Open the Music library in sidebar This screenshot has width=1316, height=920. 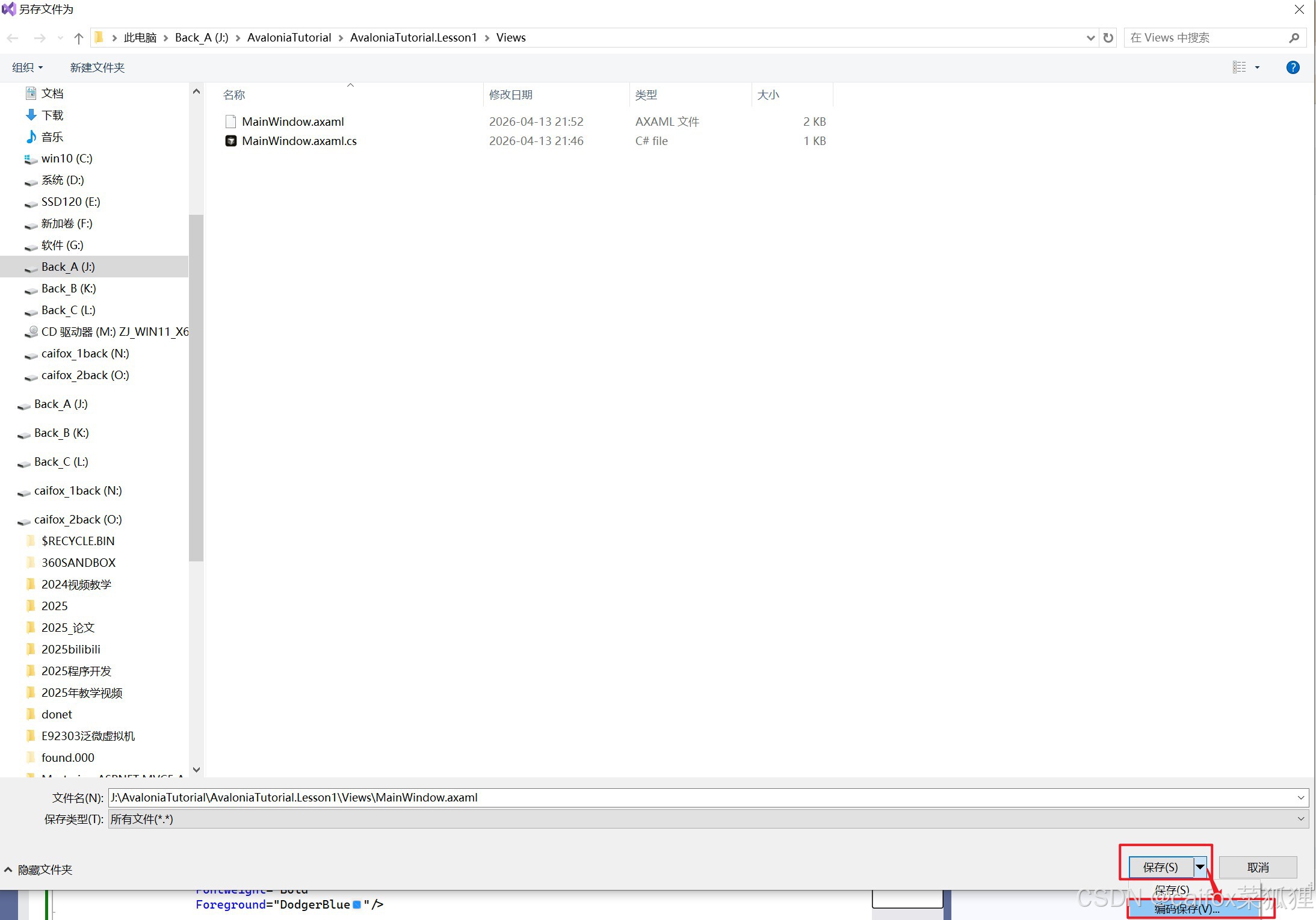pos(52,137)
